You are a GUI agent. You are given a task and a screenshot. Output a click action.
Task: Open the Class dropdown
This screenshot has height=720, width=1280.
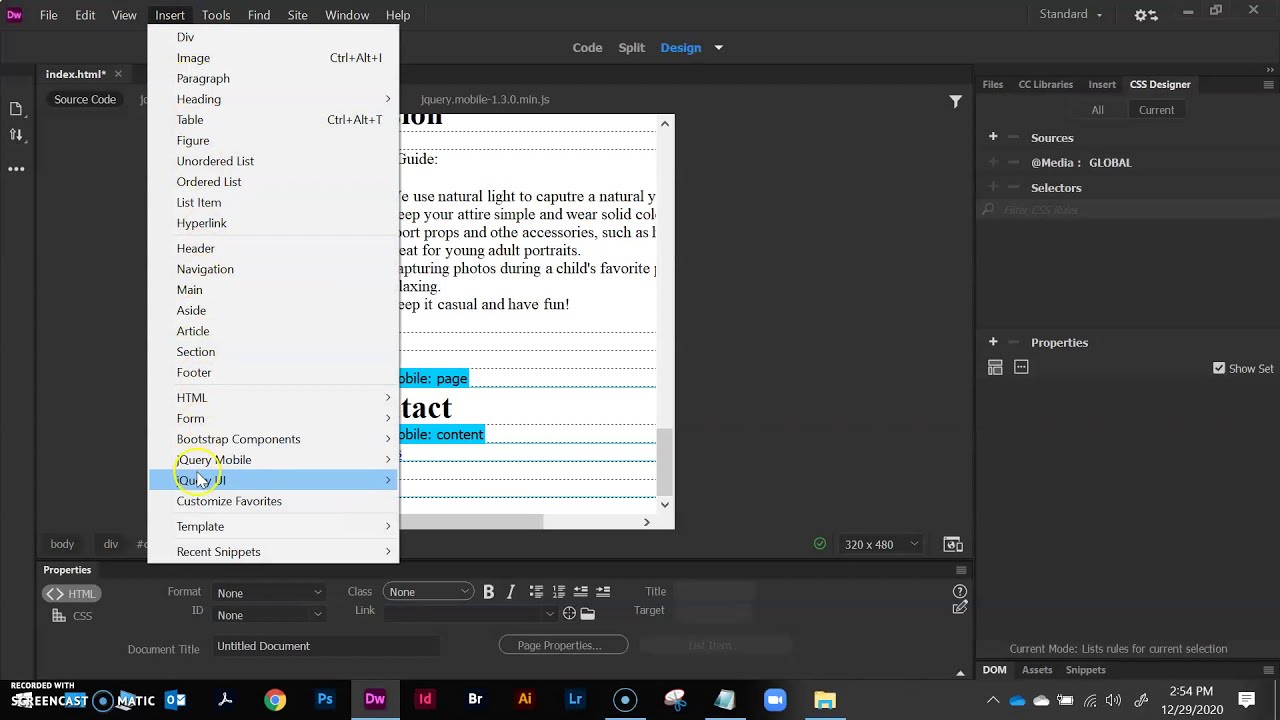tap(428, 592)
